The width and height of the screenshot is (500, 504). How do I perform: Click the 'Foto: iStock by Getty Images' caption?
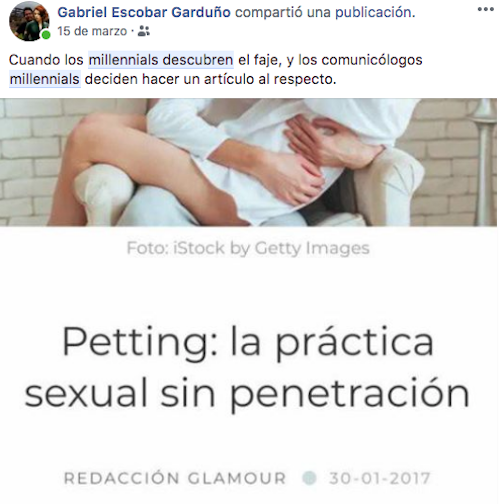click(x=248, y=248)
